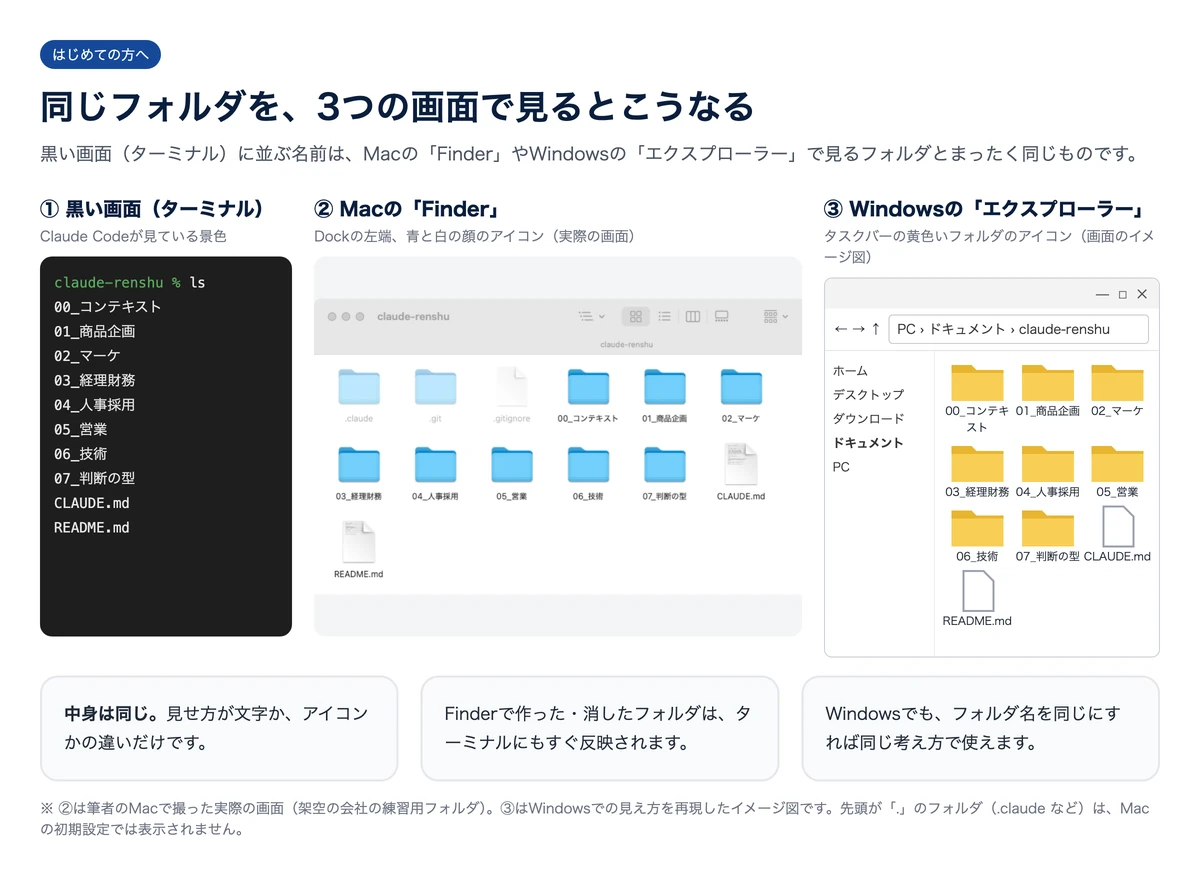Select the .git folder in Finder

tap(435, 395)
